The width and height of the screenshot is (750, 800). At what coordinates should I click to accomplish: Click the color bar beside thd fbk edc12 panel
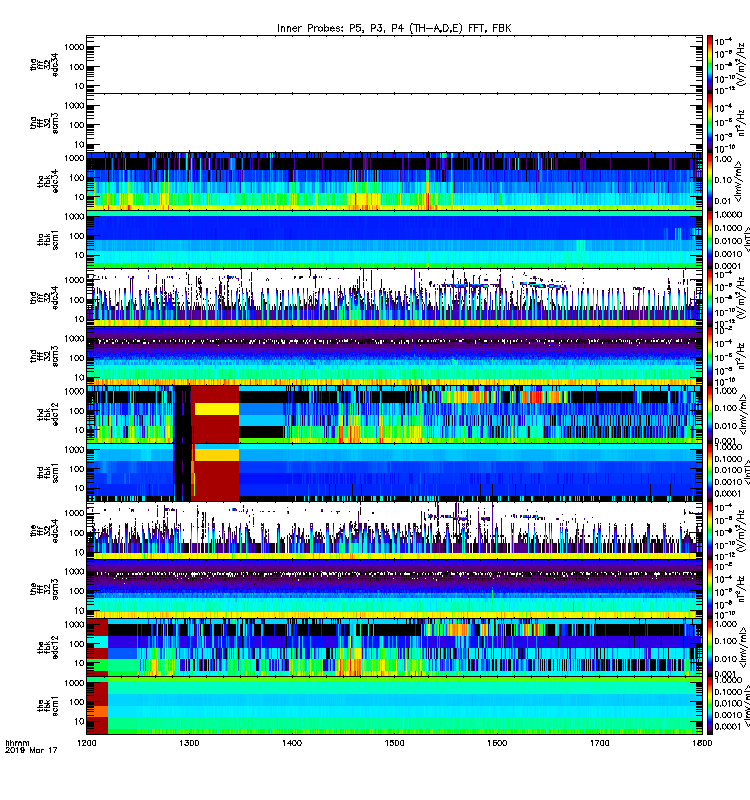710,414
